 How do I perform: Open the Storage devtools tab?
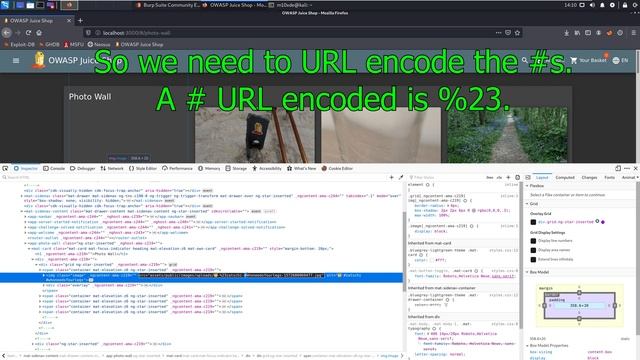(236, 168)
